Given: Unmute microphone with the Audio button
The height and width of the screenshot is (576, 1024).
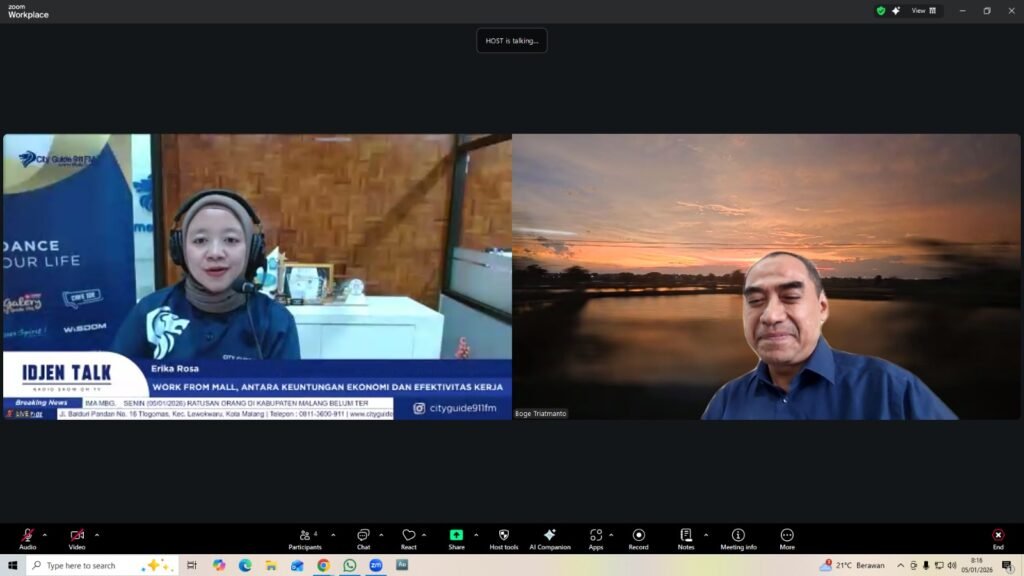Looking at the screenshot, I should coord(28,536).
